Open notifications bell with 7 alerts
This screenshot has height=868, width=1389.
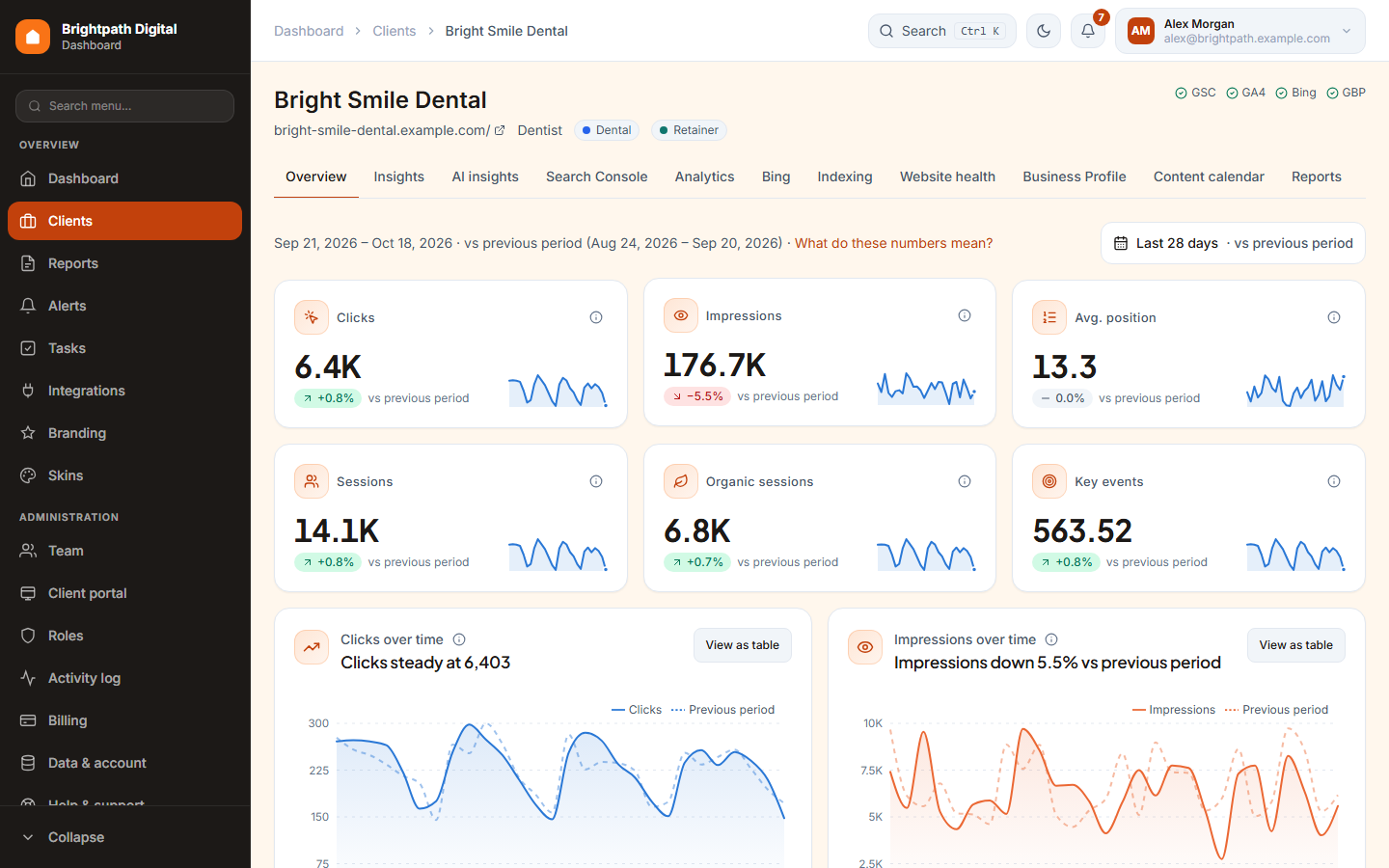[x=1088, y=31]
